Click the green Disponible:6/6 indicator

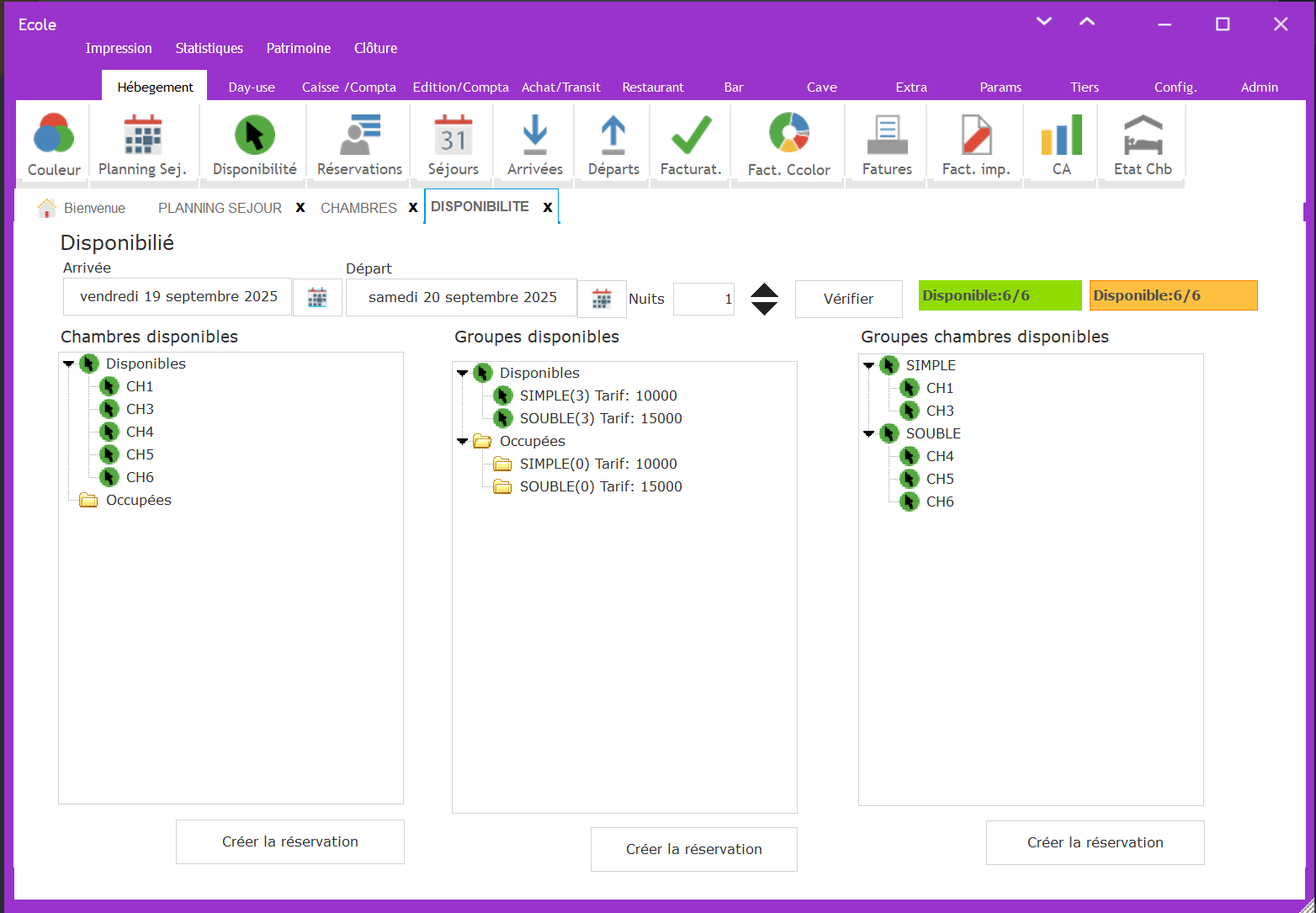[x=1000, y=295]
